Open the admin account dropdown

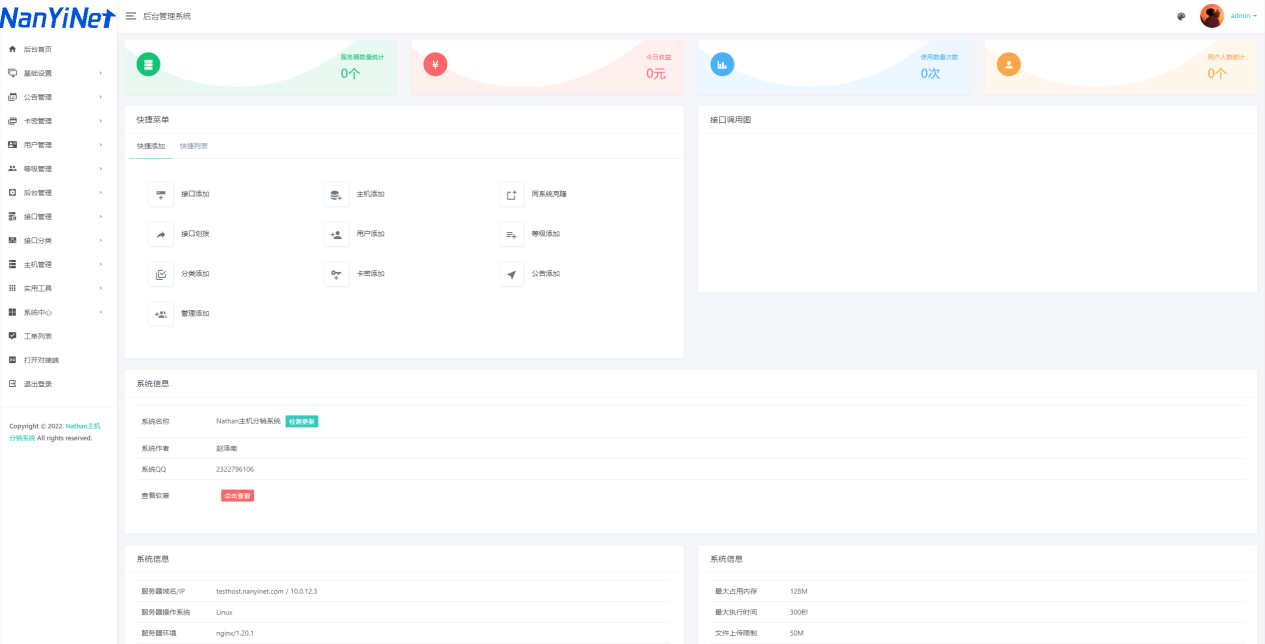[1243, 16]
